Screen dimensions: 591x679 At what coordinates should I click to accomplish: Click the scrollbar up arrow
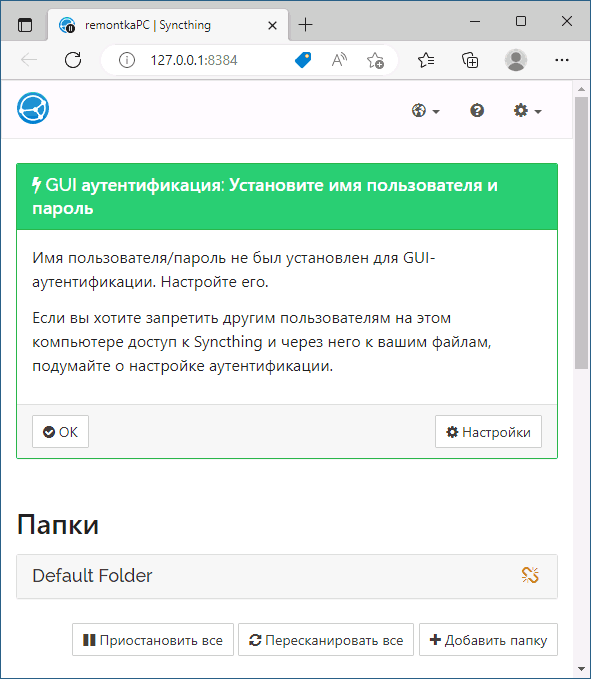click(581, 89)
